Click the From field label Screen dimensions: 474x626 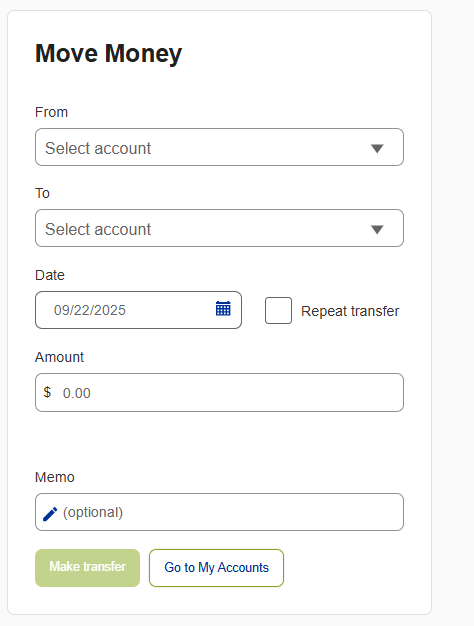point(52,112)
